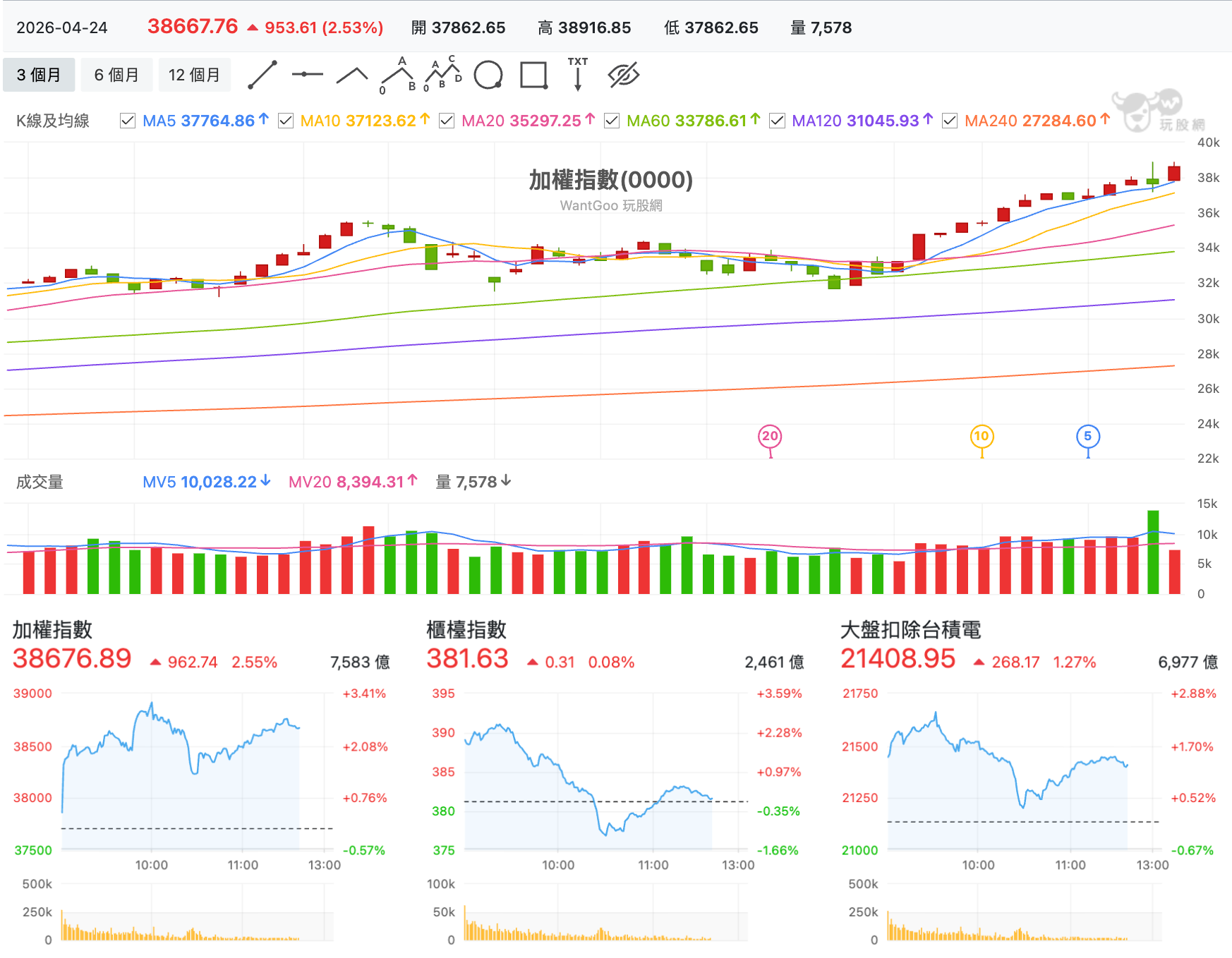Disable the MA60 moving average checkbox
Image resolution: width=1232 pixels, height=958 pixels.
point(612,121)
